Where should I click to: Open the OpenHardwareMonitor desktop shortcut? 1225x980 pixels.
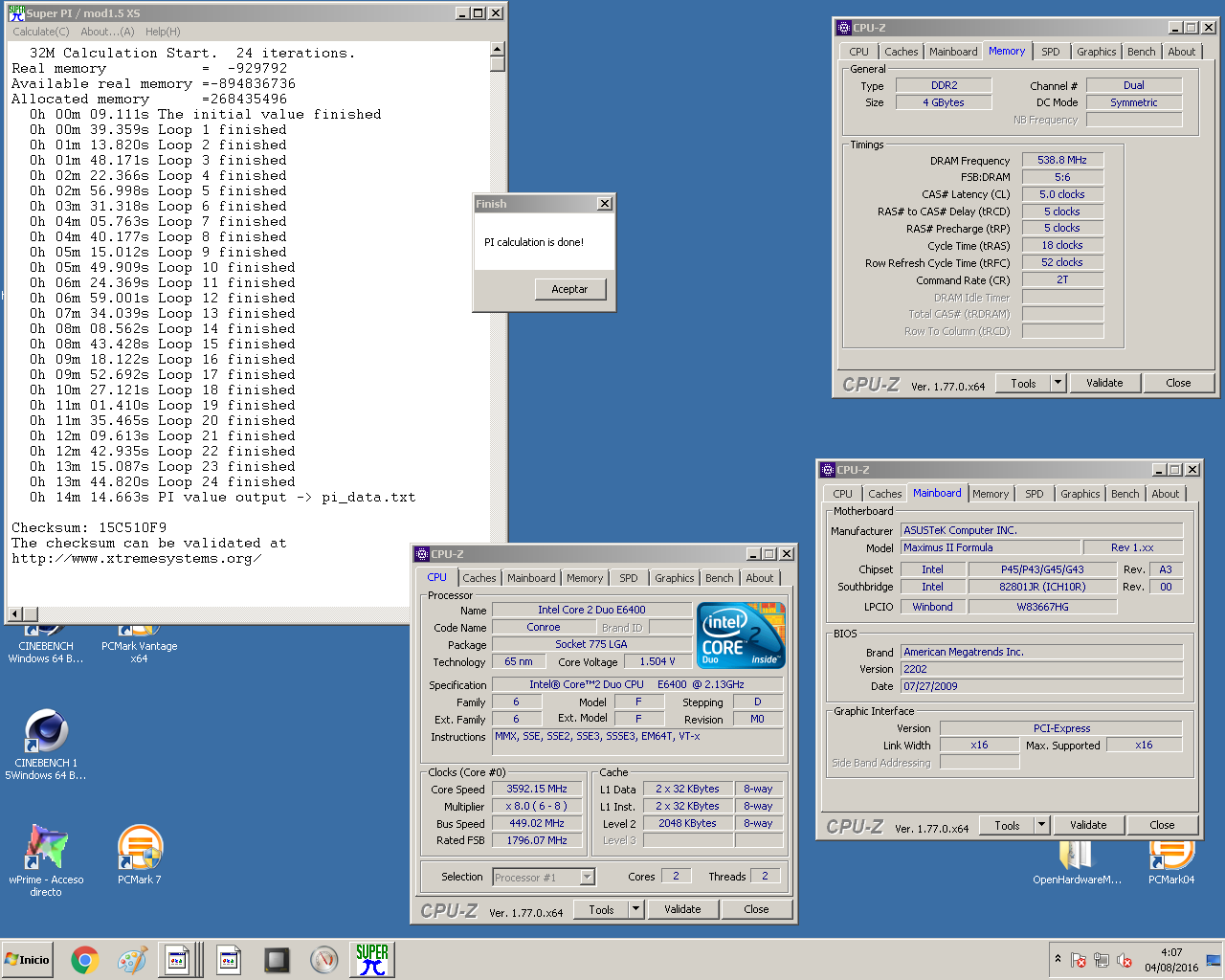[1077, 863]
